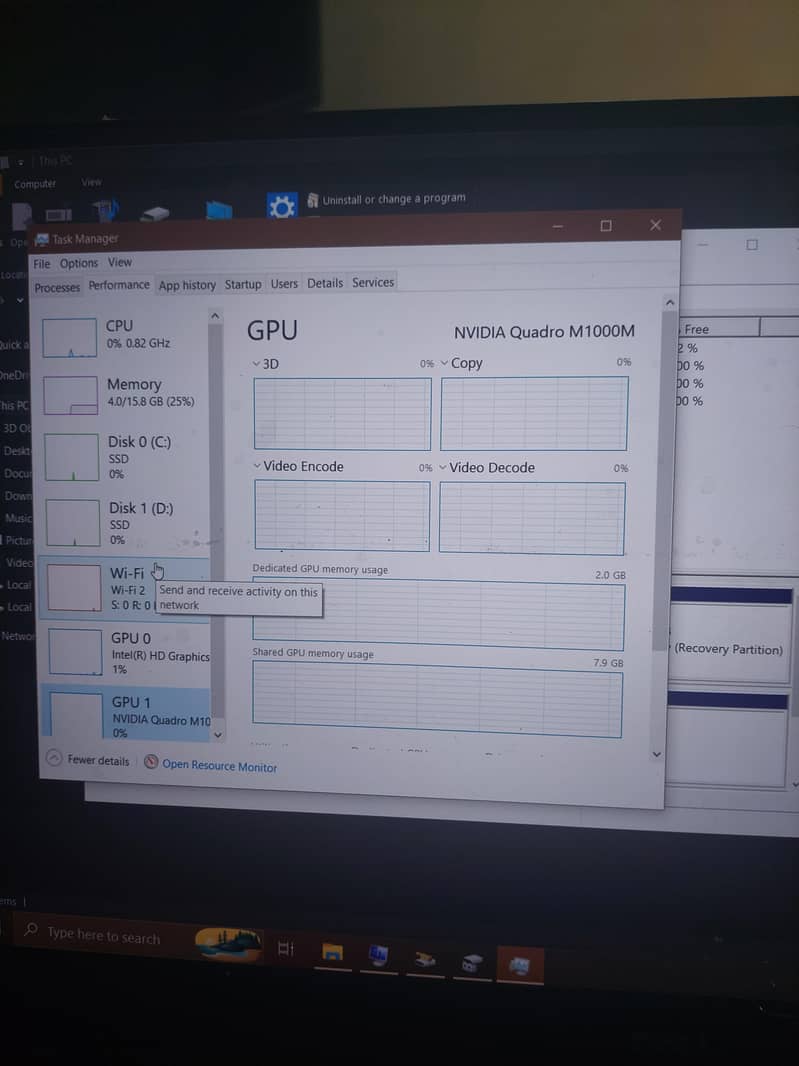The height and width of the screenshot is (1066, 799).
Task: Switch to the Startup tab
Action: [x=243, y=284]
